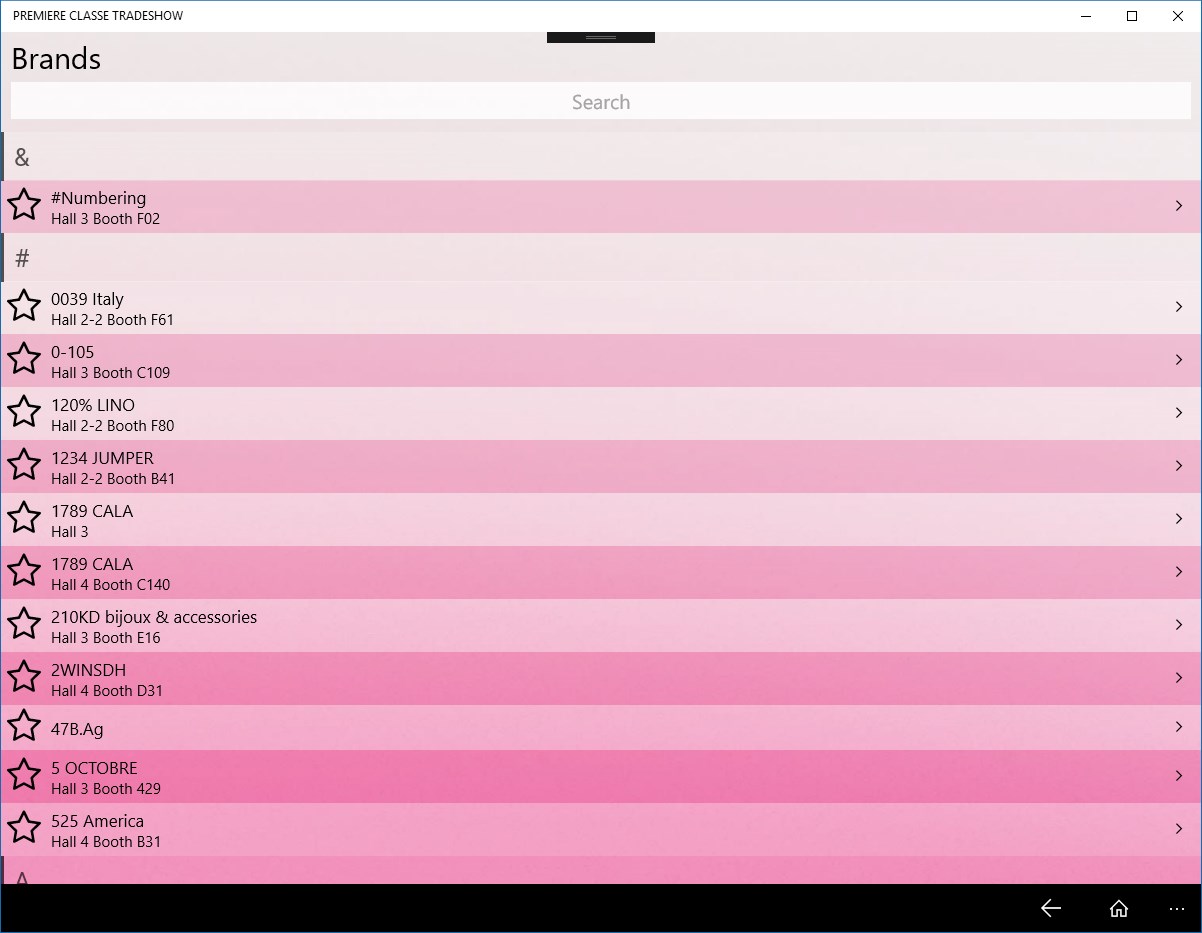Viewport: 1202px width, 933px height.
Task: Click 'Hall 4 Booth D31' text
Action: [107, 690]
